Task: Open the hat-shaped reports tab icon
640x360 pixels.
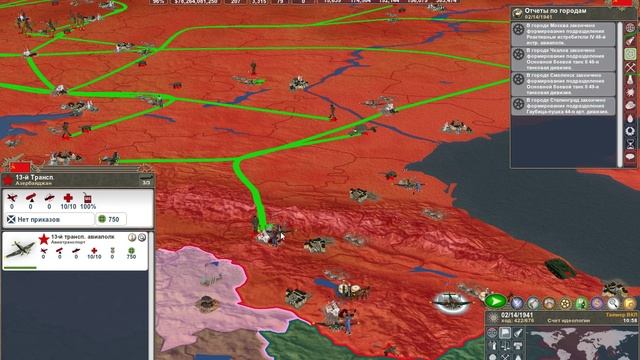Action: pos(631,105)
